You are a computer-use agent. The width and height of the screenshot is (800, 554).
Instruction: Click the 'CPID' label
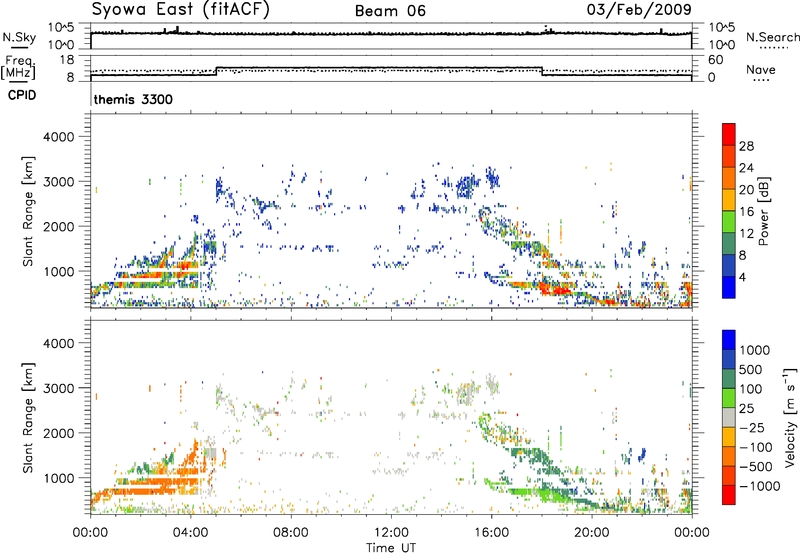[22, 95]
